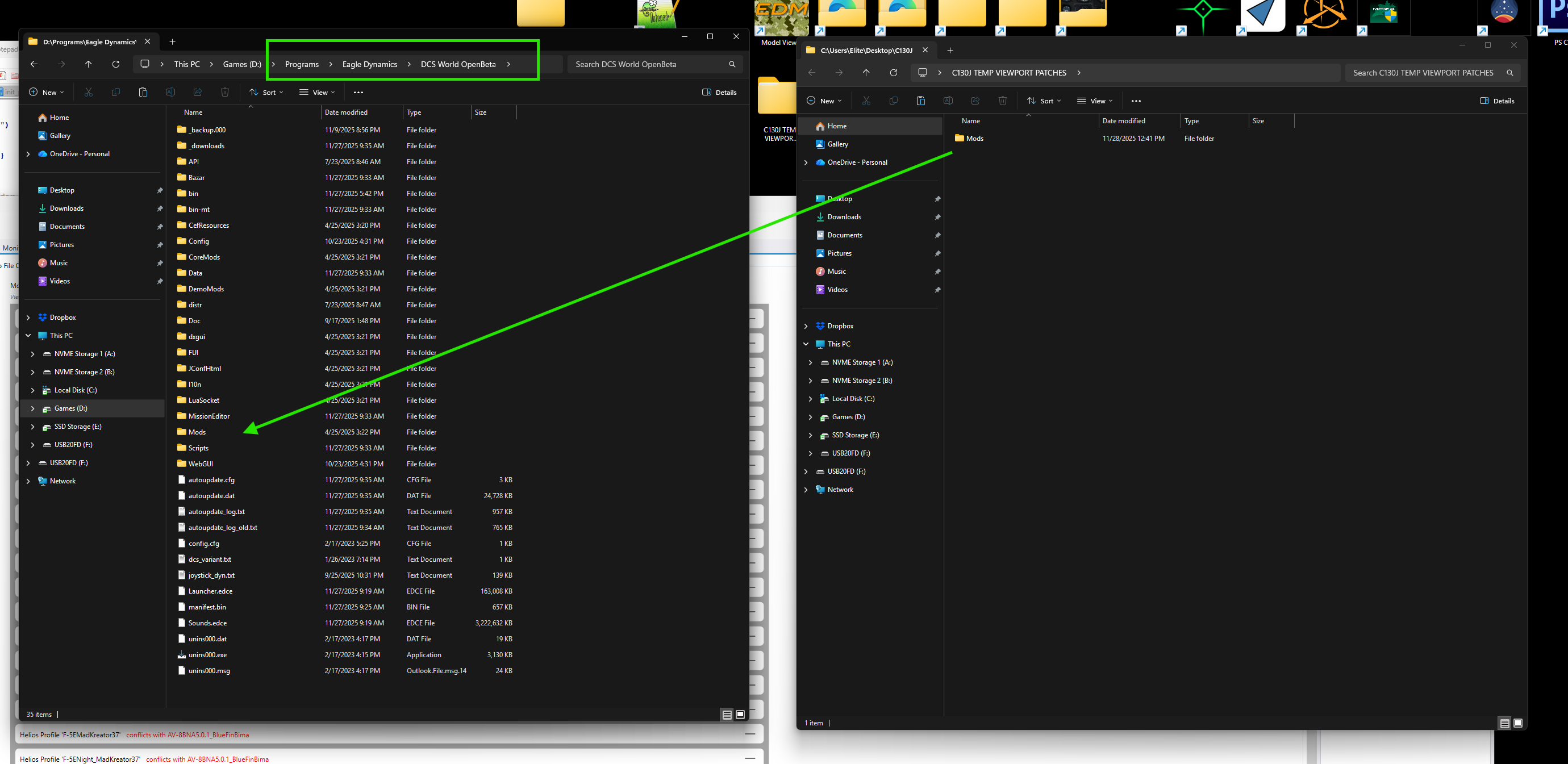Expand Games (D:) in left navigation tree
Image resolution: width=1568 pixels, height=764 pixels.
point(32,408)
